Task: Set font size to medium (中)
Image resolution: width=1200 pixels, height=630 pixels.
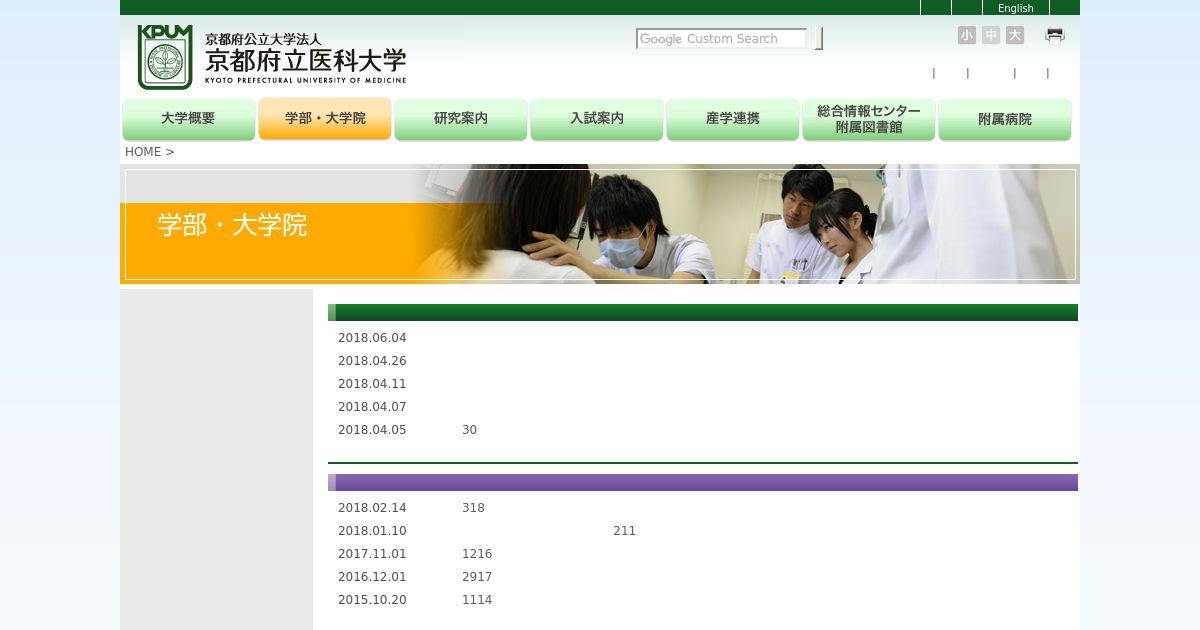Action: tap(991, 35)
